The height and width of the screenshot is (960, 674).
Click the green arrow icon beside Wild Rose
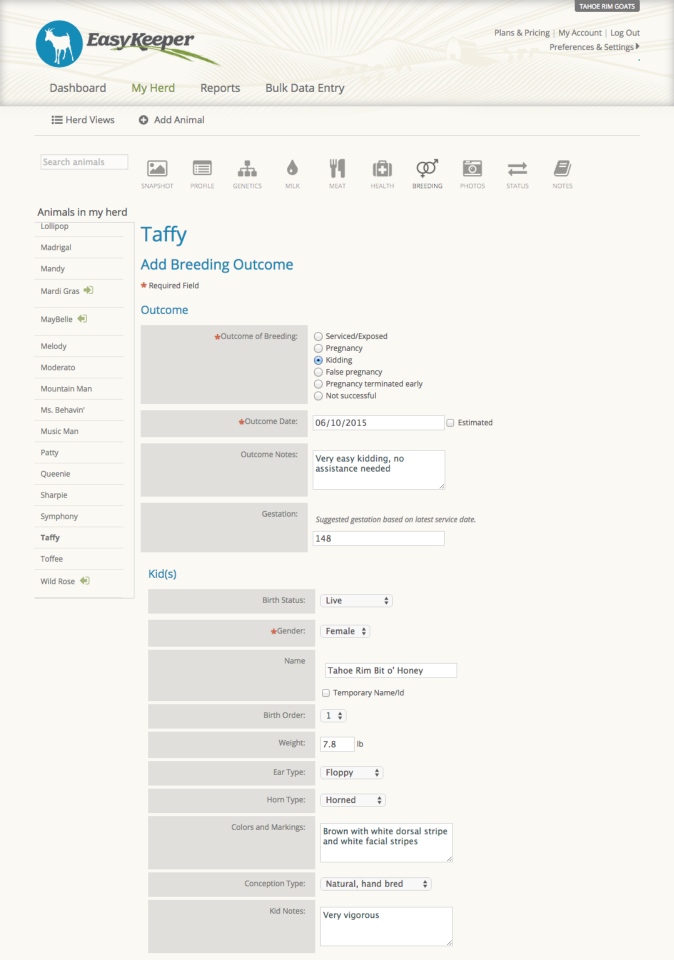coord(84,580)
